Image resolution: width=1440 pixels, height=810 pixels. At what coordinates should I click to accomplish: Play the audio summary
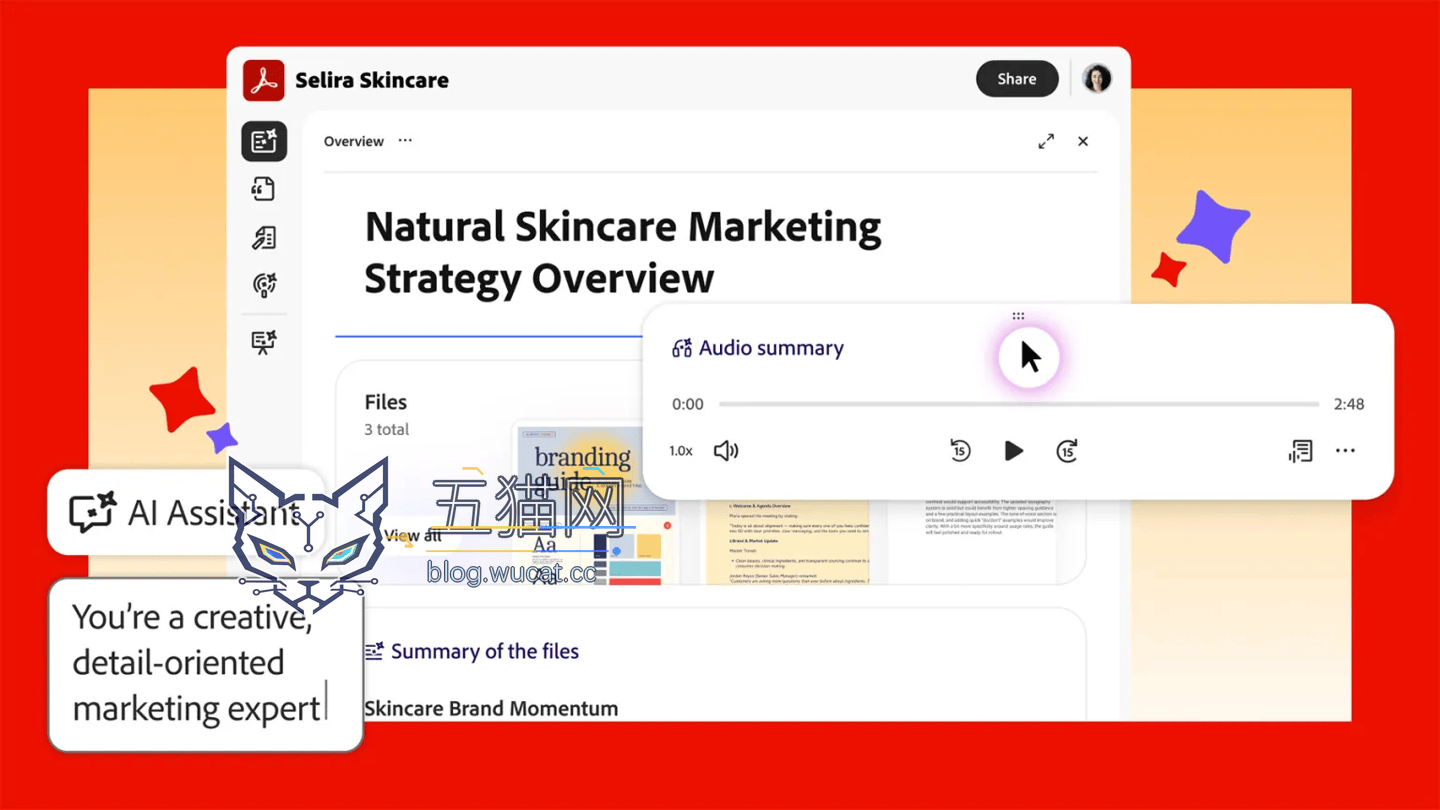pos(1013,451)
